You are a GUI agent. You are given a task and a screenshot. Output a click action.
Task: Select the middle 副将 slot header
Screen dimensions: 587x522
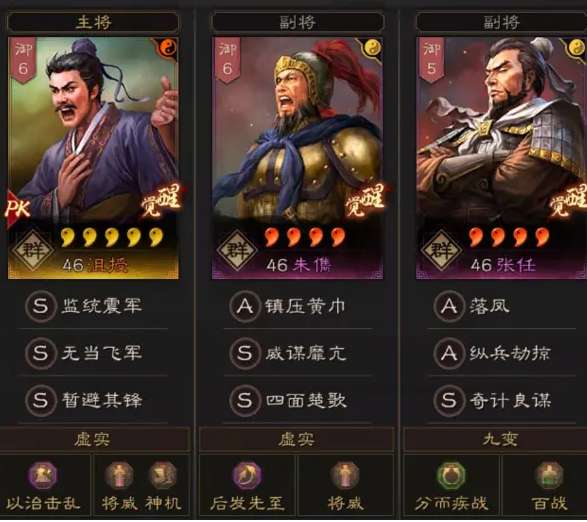(x=298, y=22)
